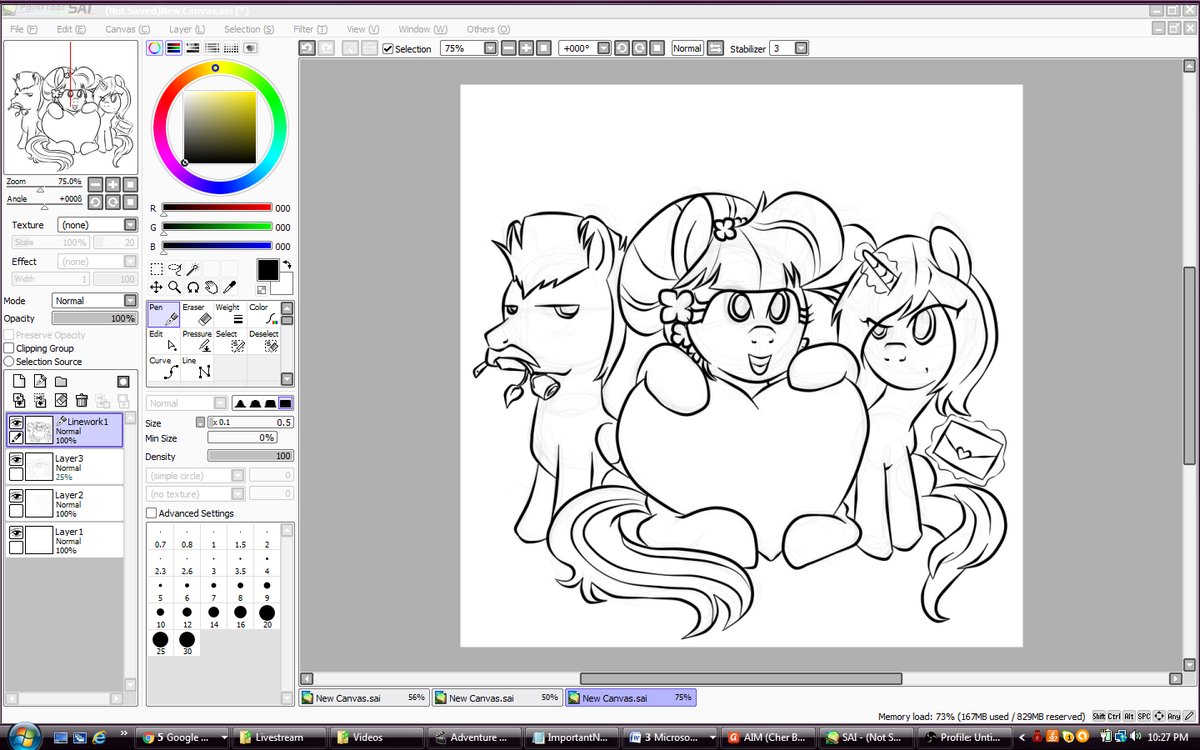Viewport: 1200px width, 750px height.
Task: Open the brush size multiplier dropdown
Action: tap(200, 422)
